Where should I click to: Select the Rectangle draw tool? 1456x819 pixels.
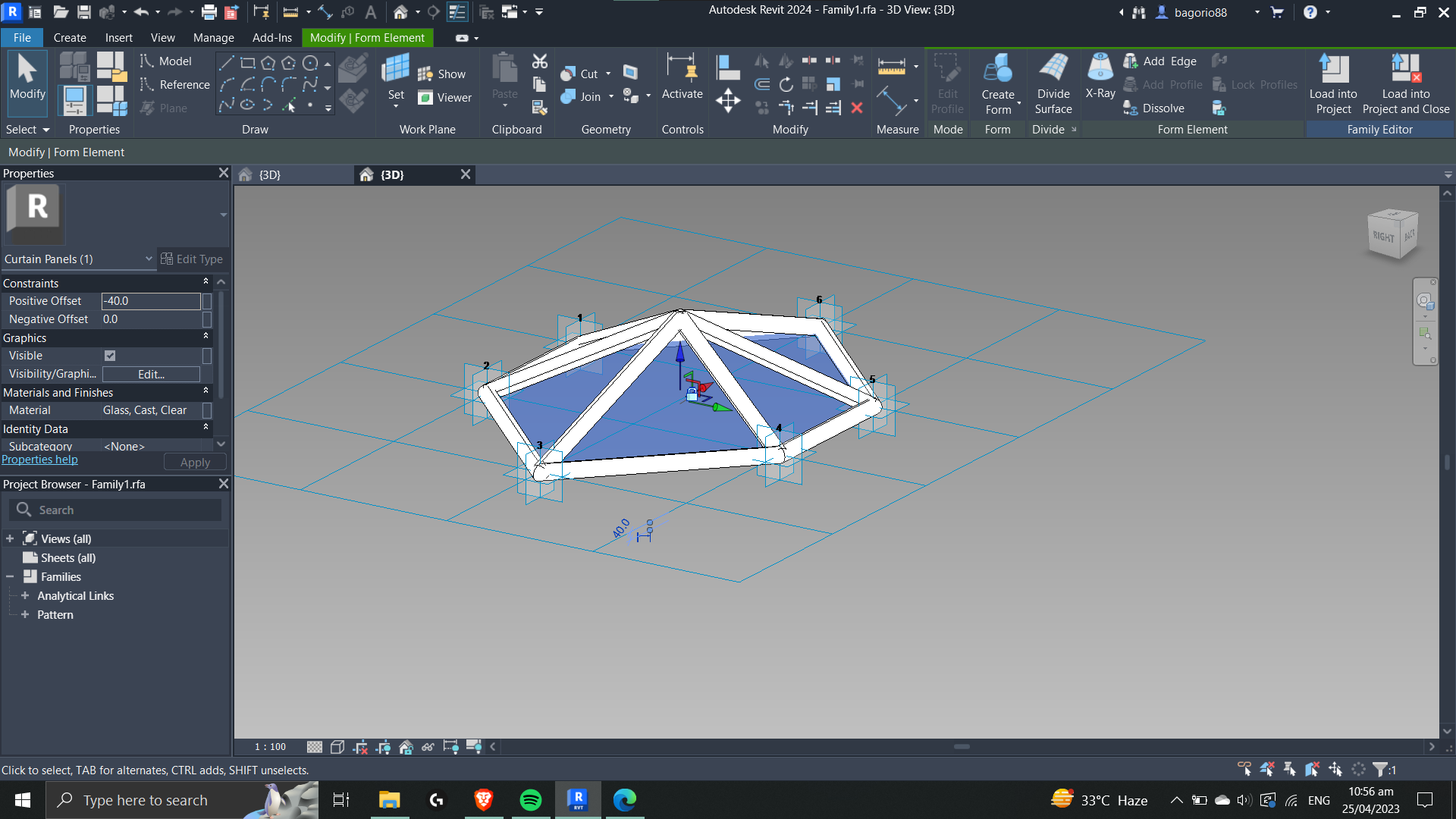point(247,63)
